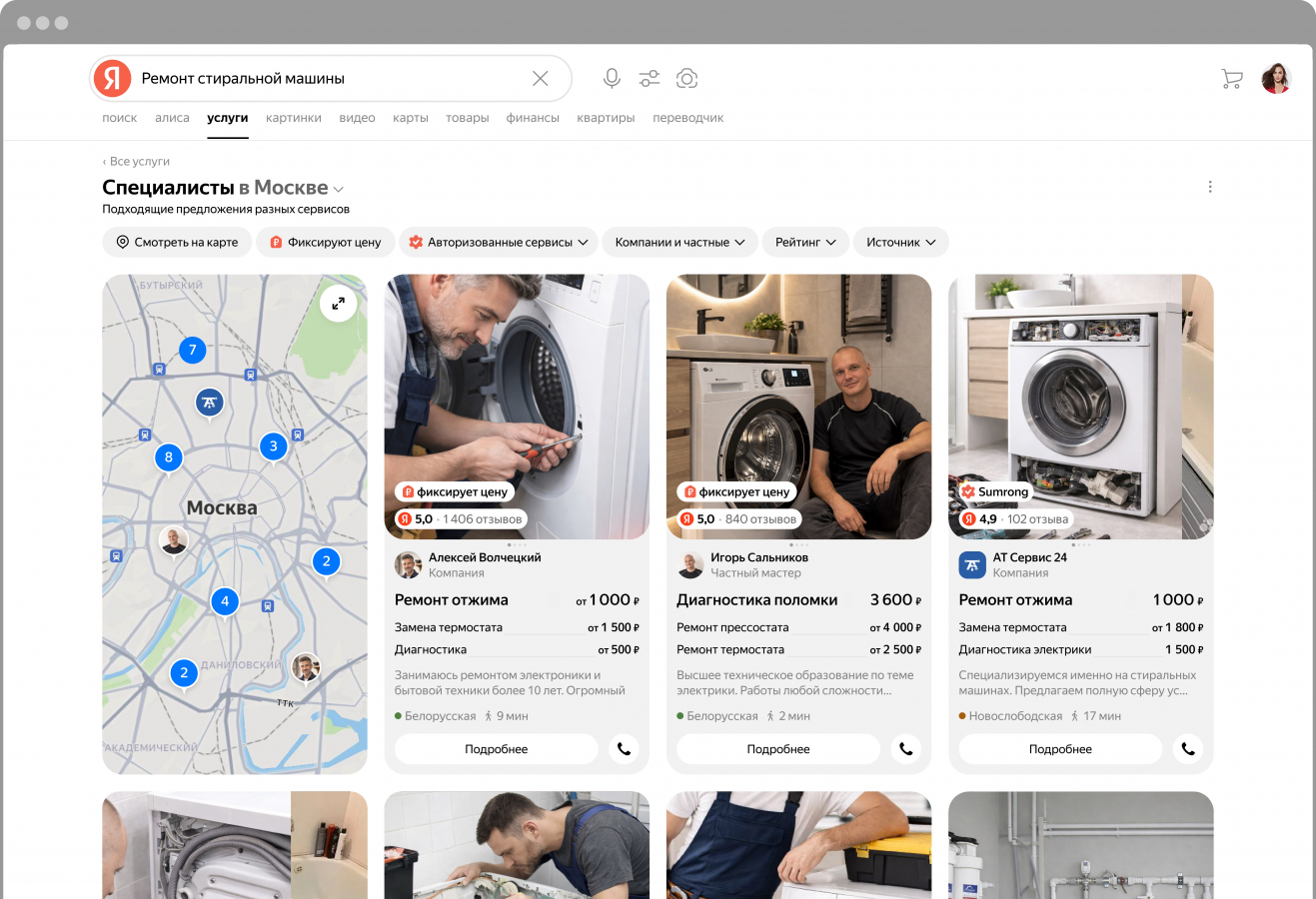The width and height of the screenshot is (1316, 899).
Task: Expand the Компании и частные dropdown
Action: 679,242
